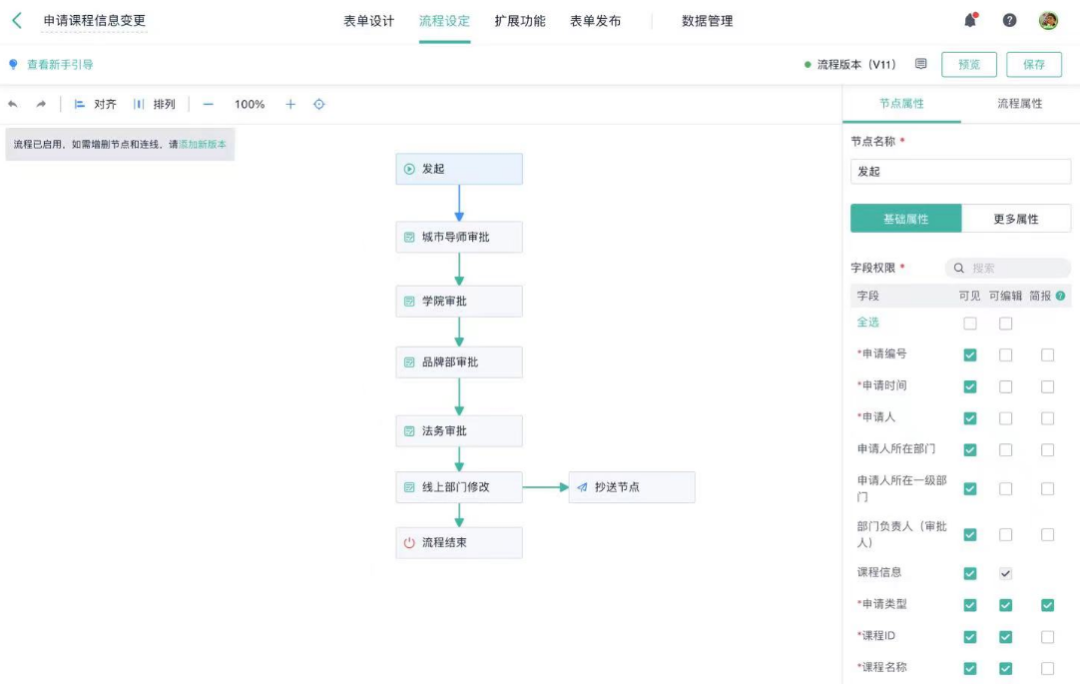This screenshot has width=1080, height=684.
Task: Click the 保存 button
Action: (1034, 65)
